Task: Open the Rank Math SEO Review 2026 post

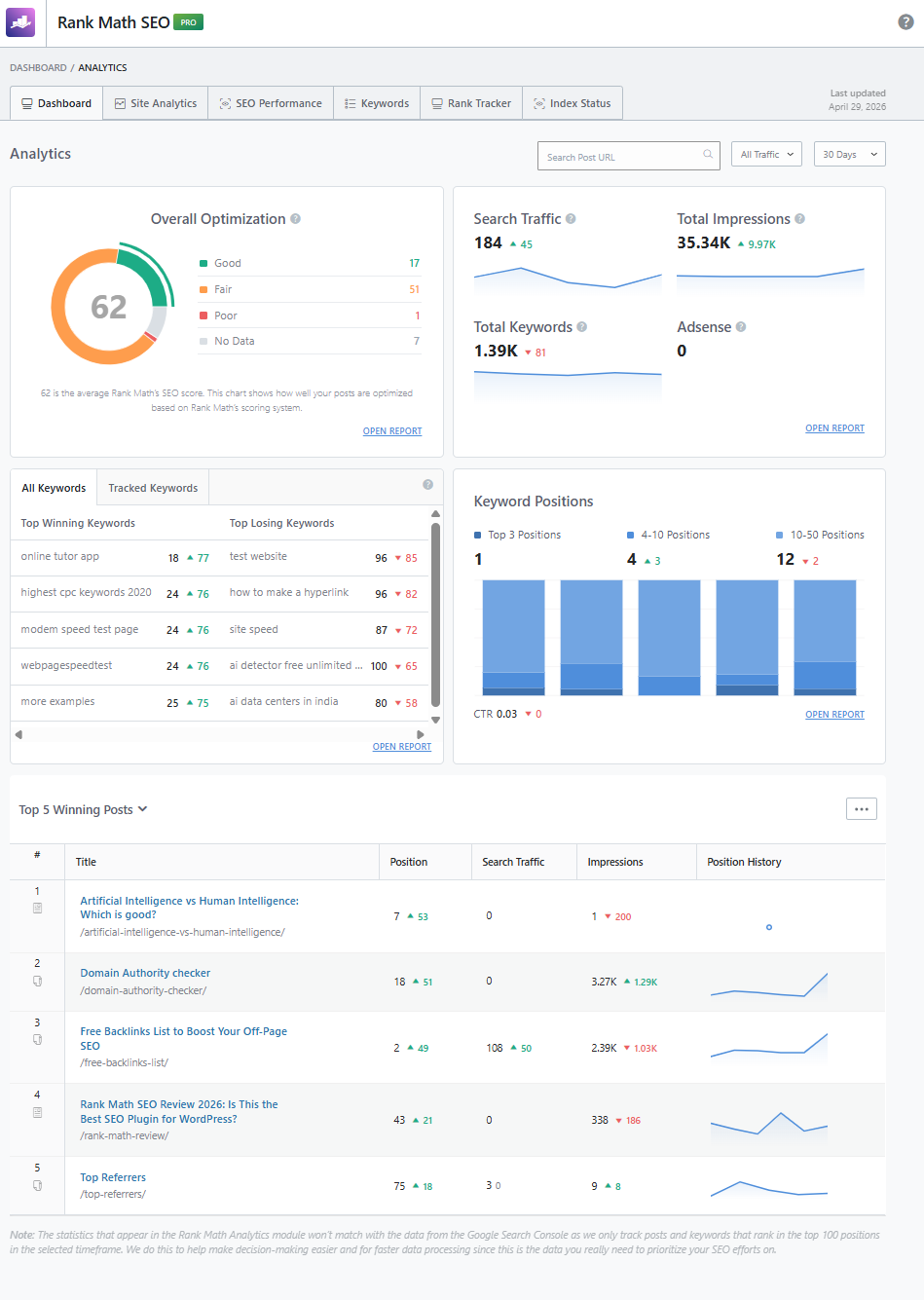Action: [179, 1111]
